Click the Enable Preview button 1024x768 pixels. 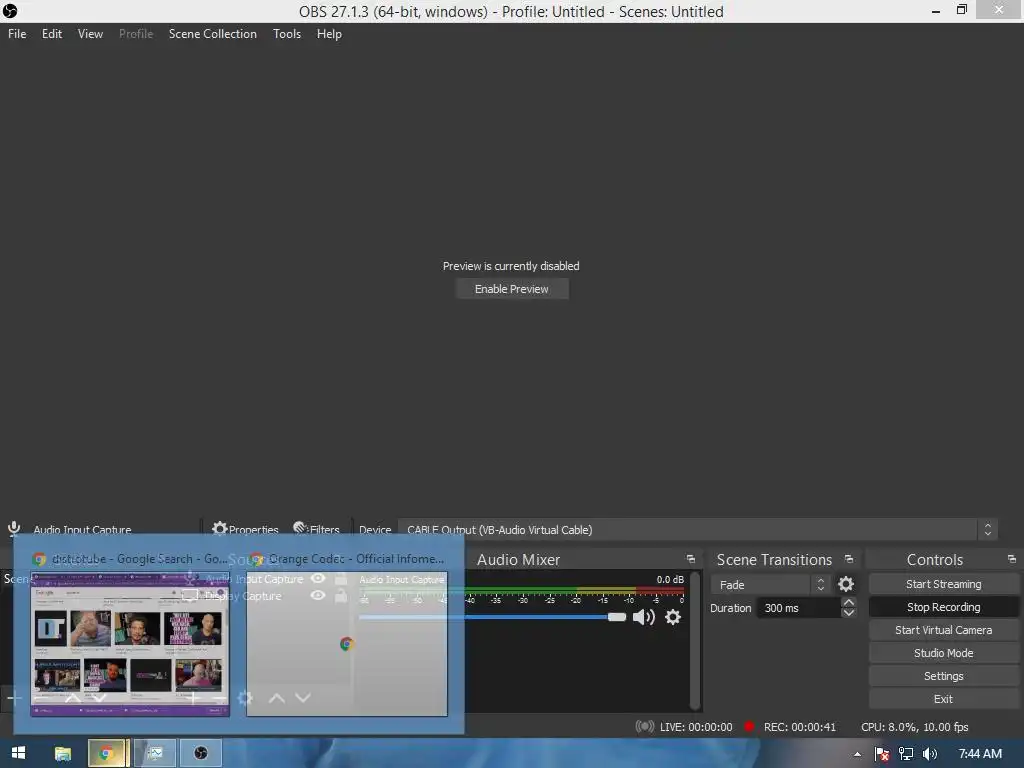(512, 289)
